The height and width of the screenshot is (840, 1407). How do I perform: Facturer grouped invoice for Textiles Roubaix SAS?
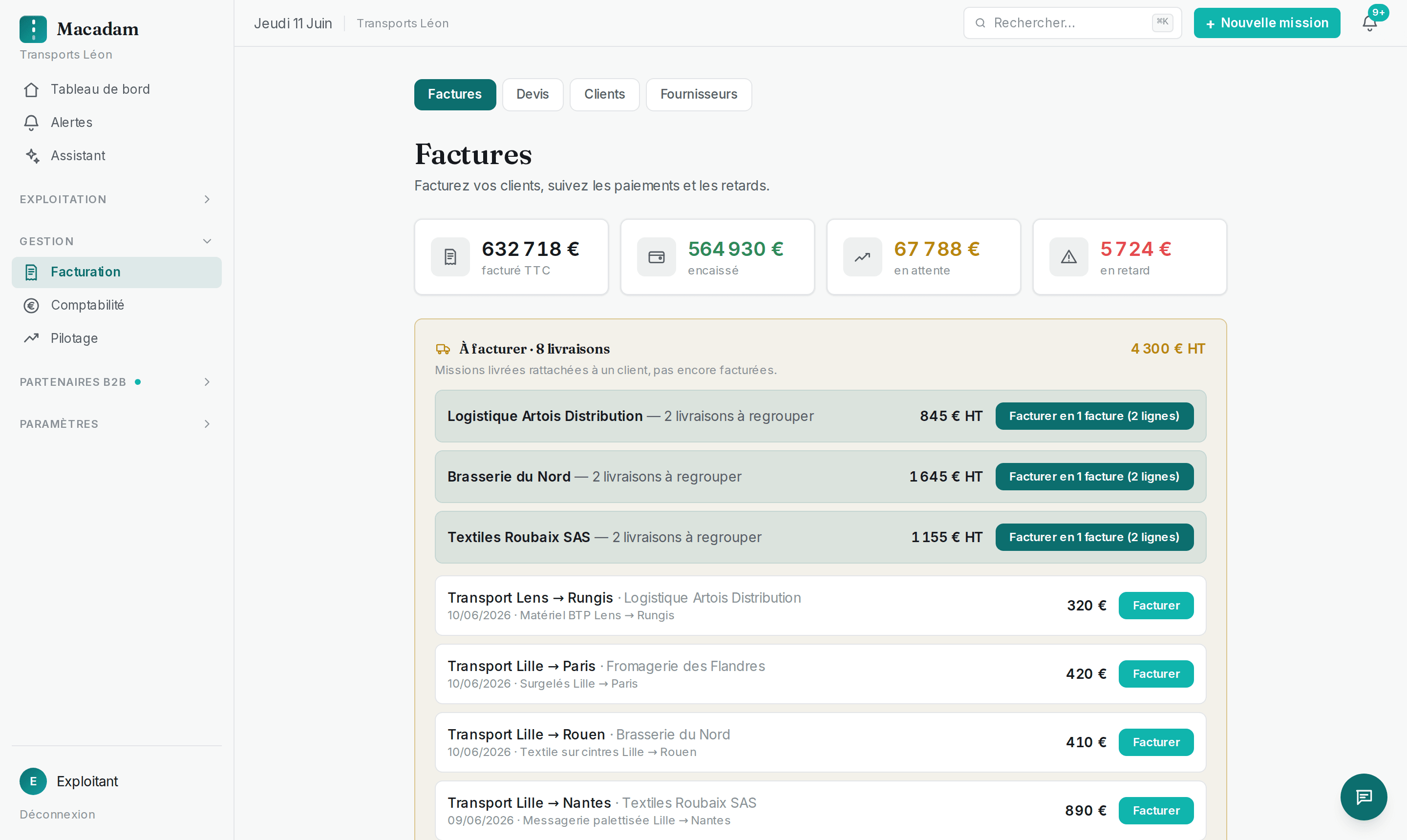coord(1094,537)
